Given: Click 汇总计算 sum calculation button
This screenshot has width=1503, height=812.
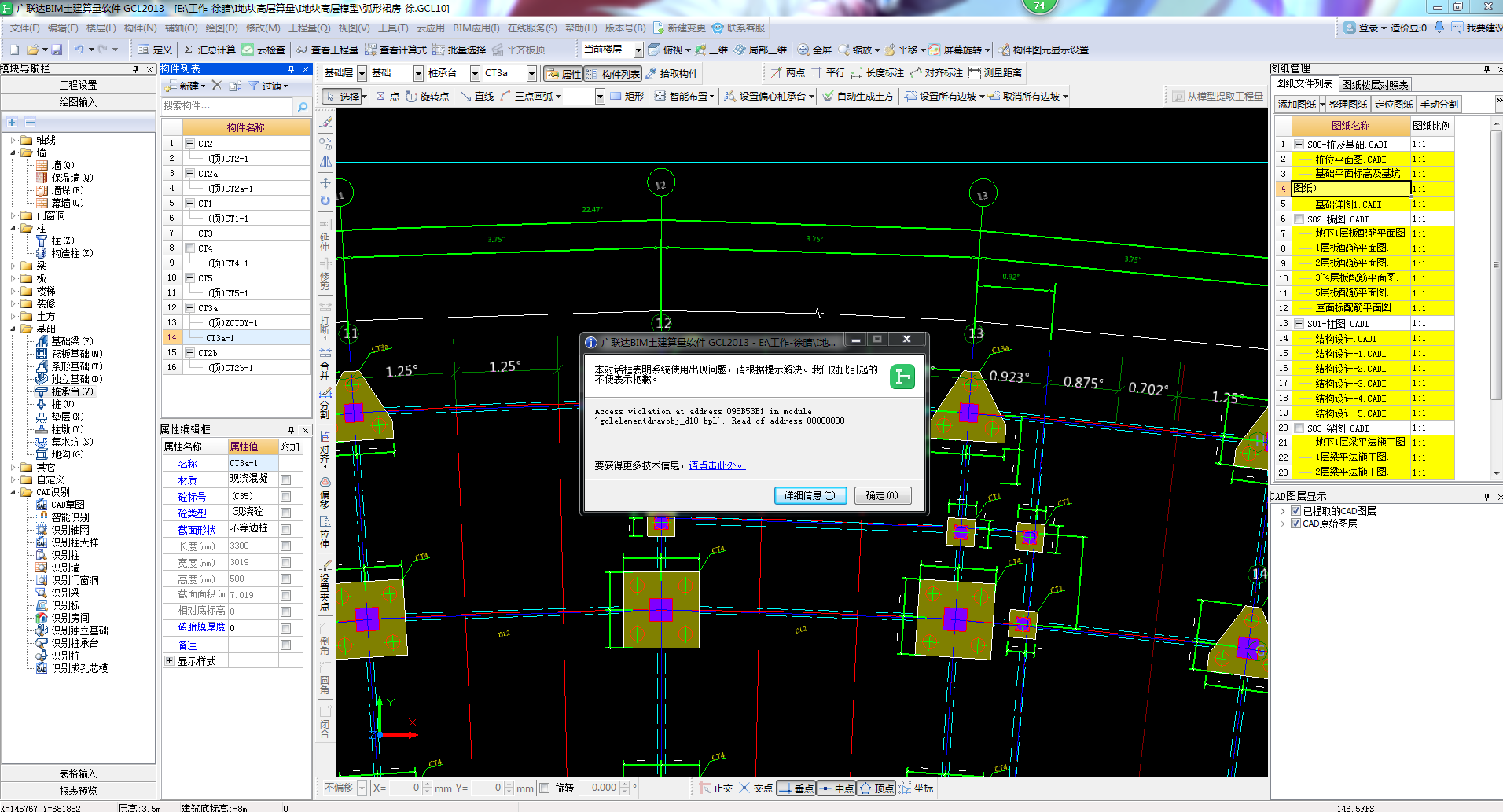Looking at the screenshot, I should click(209, 50).
